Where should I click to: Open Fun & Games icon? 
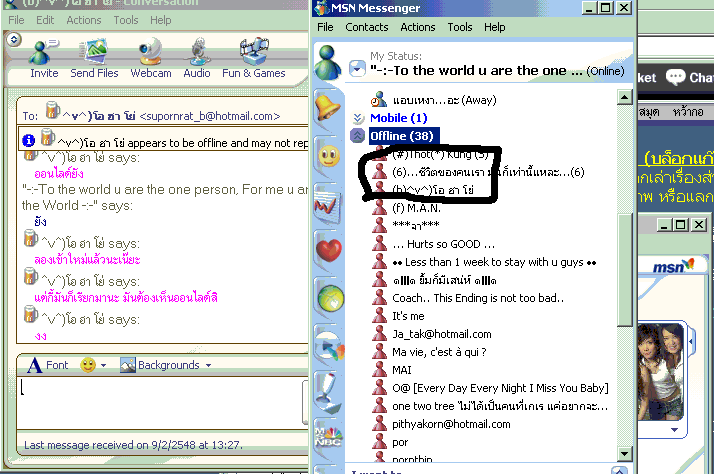254,51
